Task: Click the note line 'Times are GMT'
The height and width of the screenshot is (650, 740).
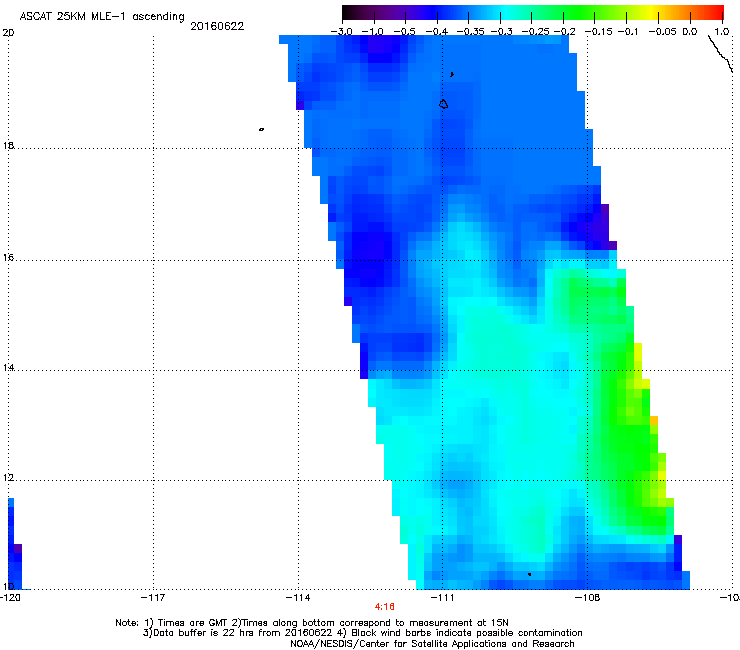Action: point(192,623)
